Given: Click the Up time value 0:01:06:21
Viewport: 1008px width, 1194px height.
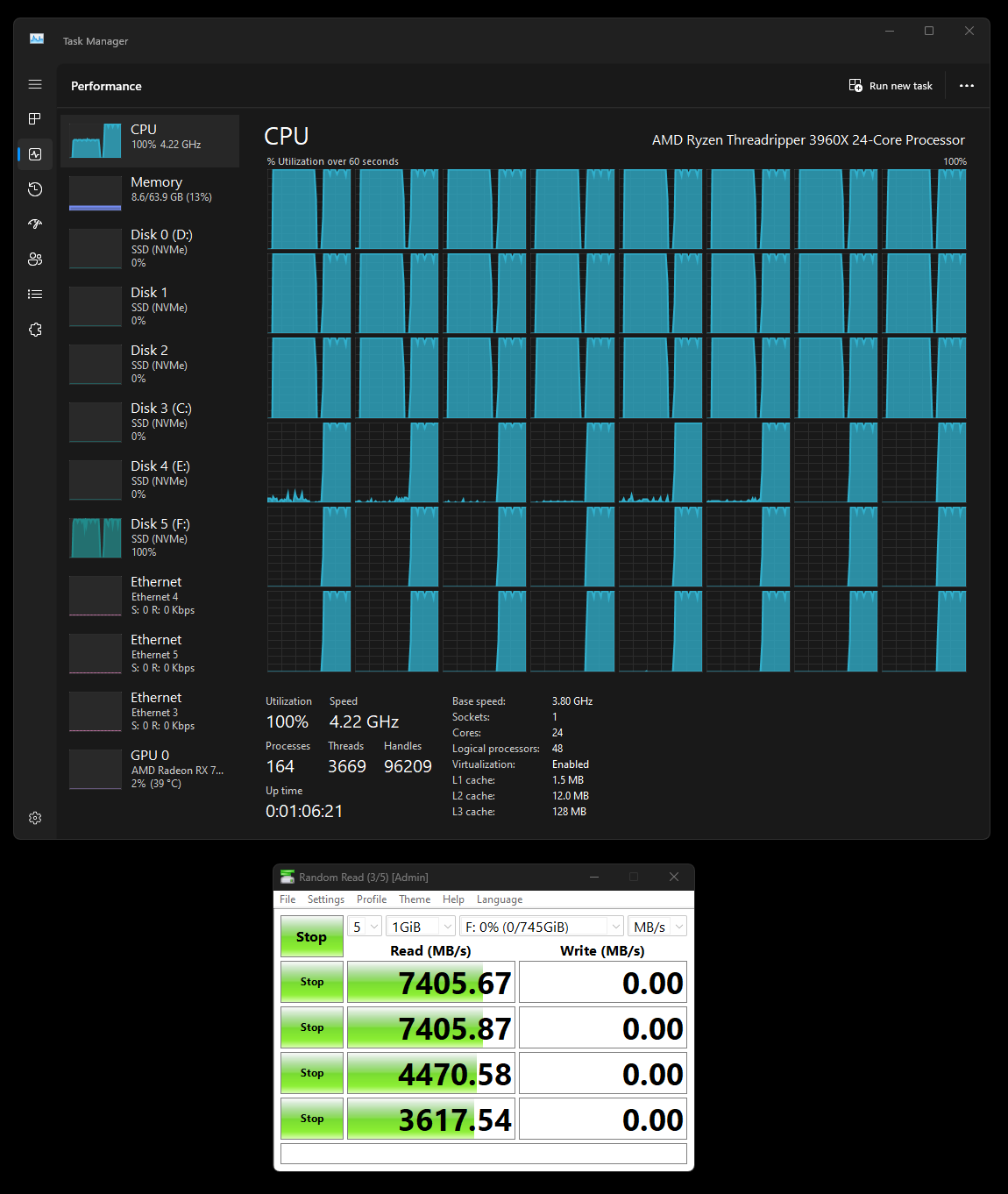Looking at the screenshot, I should point(304,811).
